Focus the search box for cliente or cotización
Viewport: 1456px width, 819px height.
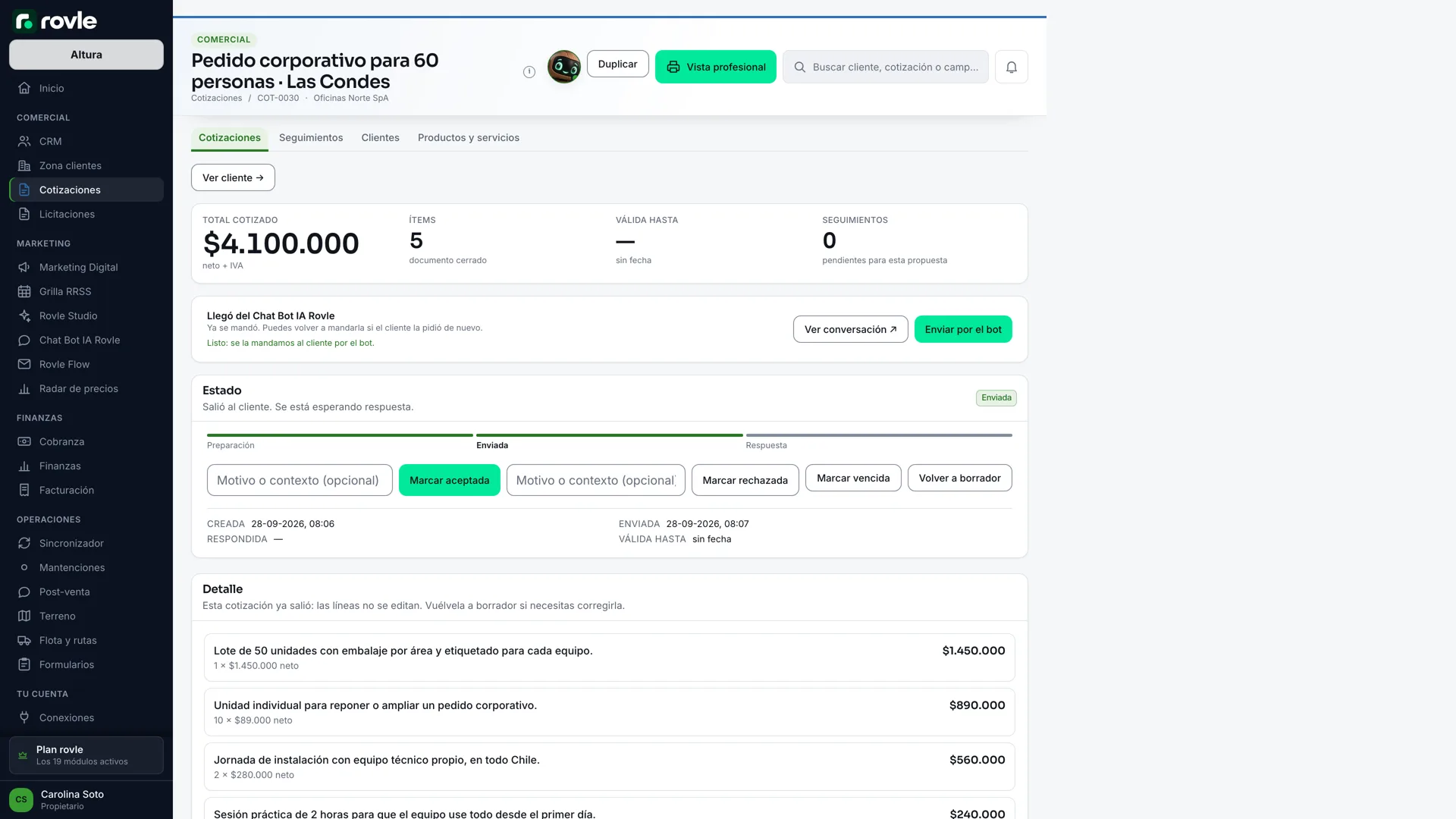pos(886,67)
